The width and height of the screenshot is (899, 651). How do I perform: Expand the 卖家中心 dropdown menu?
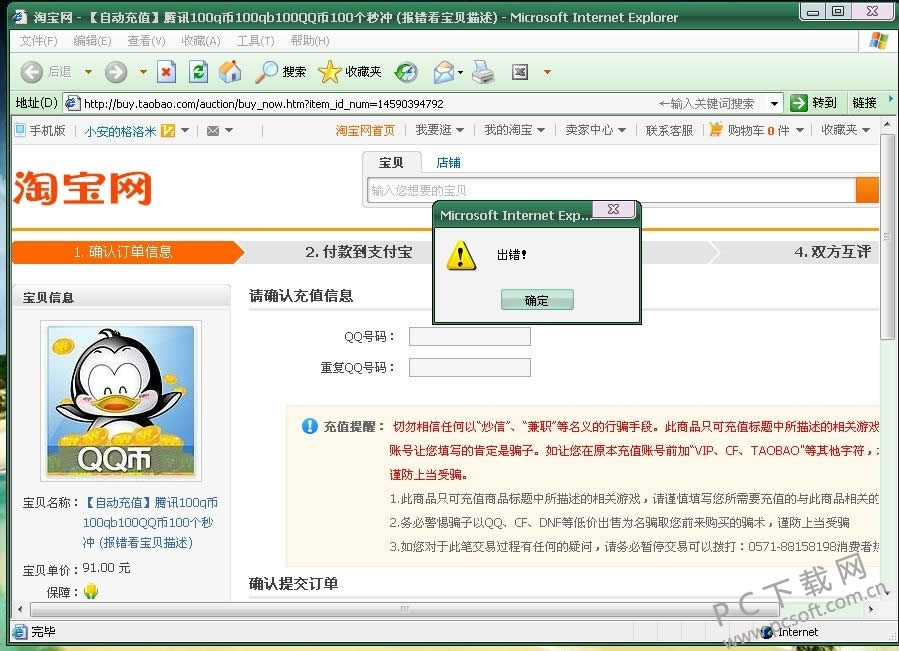tap(622, 131)
